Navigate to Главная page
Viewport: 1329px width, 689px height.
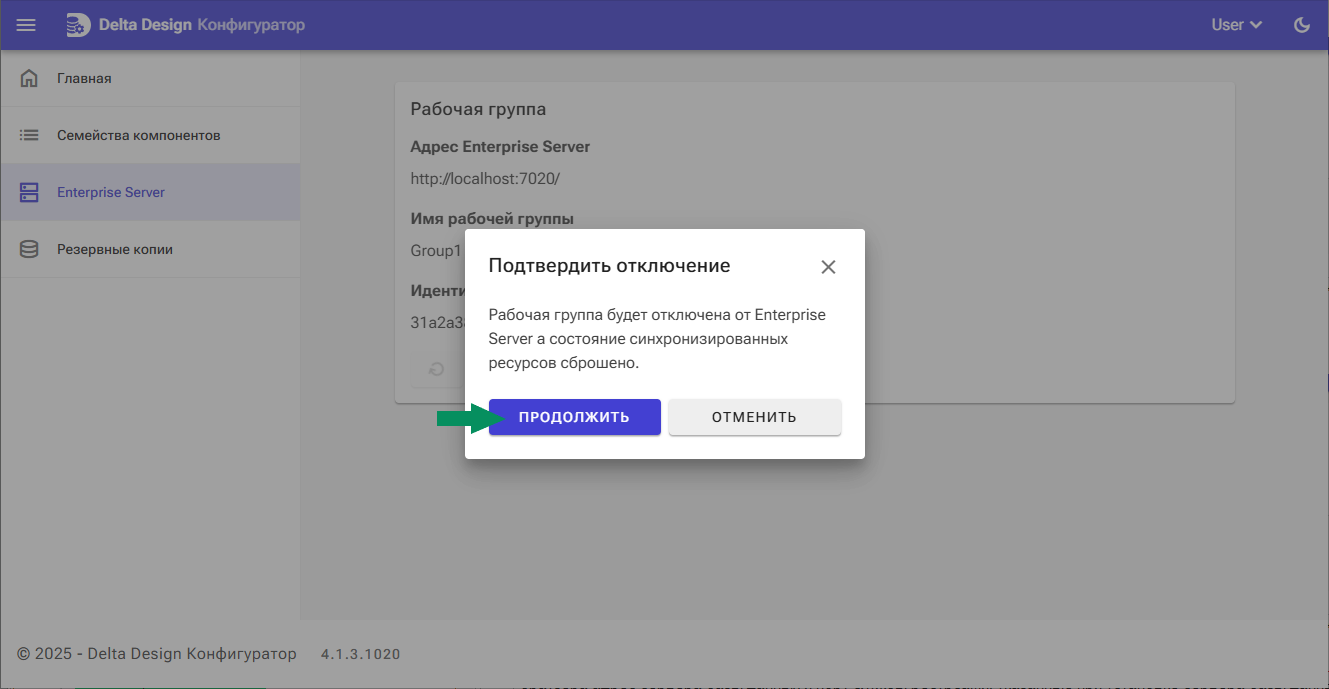tap(85, 77)
